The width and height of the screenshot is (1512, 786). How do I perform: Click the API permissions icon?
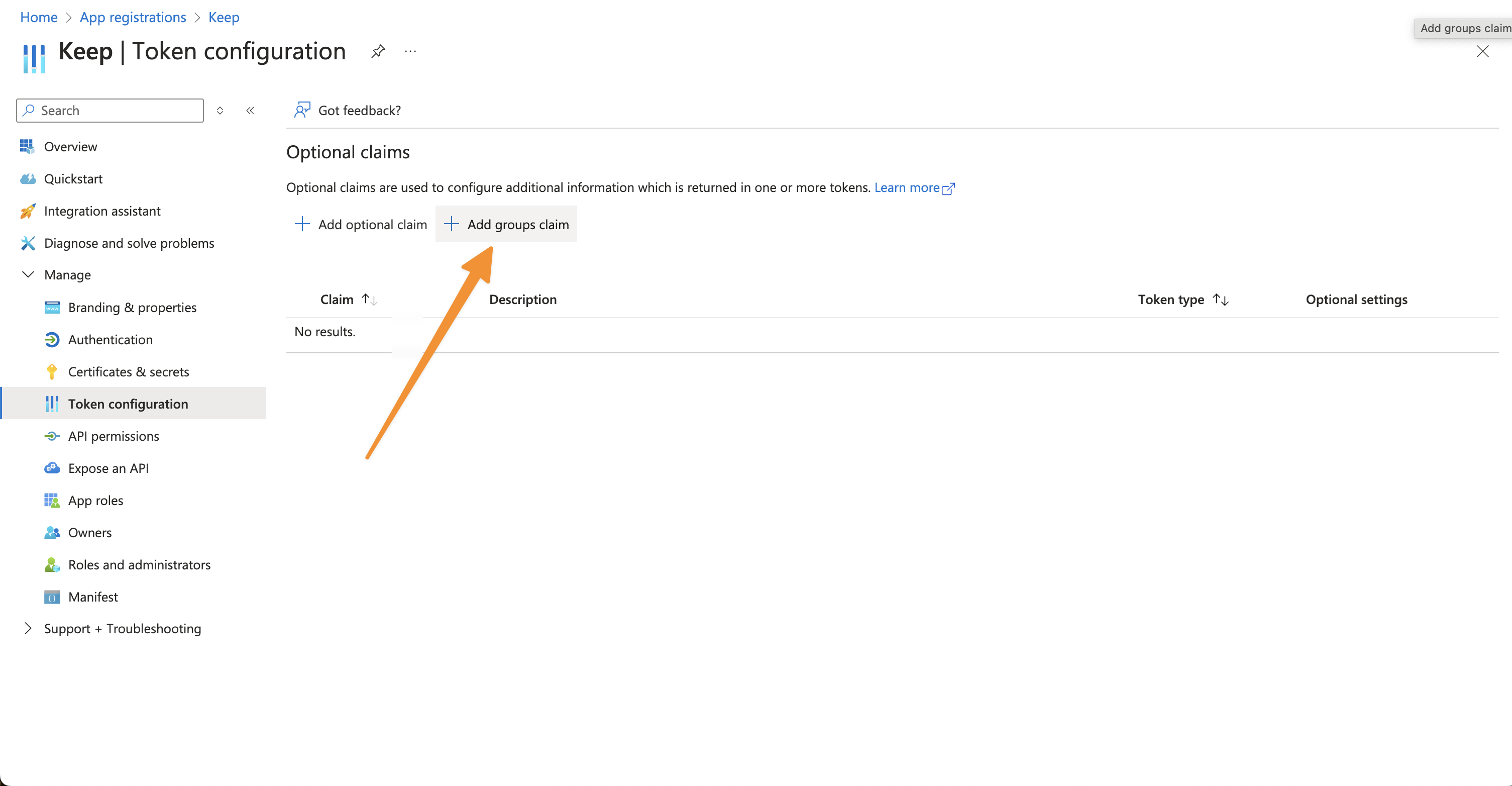point(52,436)
